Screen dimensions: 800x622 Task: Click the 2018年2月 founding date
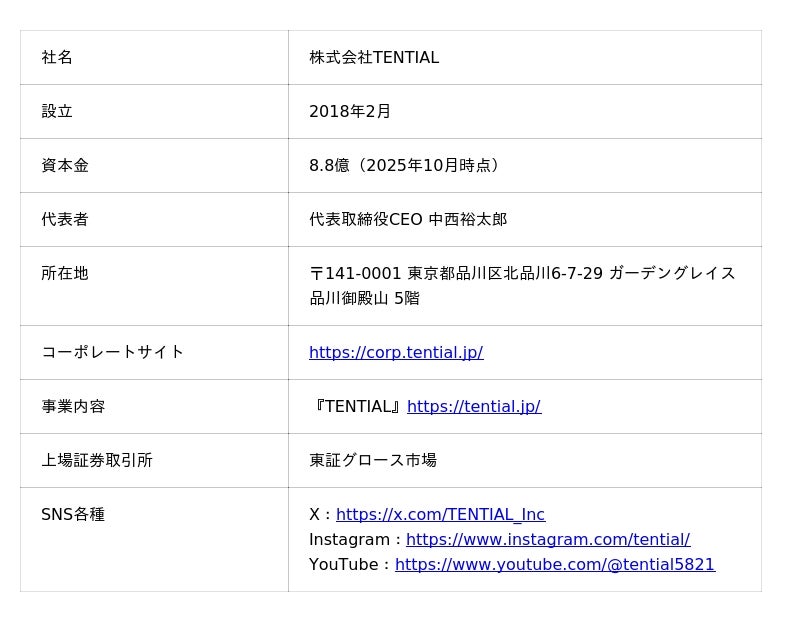coord(350,111)
